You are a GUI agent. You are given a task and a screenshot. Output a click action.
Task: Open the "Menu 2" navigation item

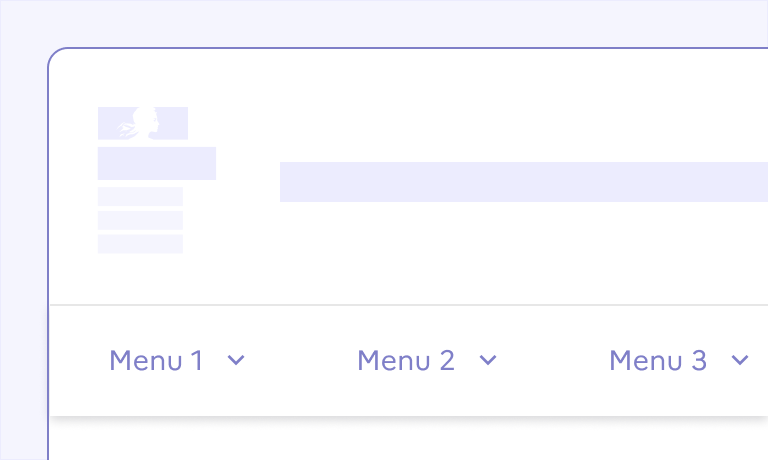pyautogui.click(x=406, y=360)
